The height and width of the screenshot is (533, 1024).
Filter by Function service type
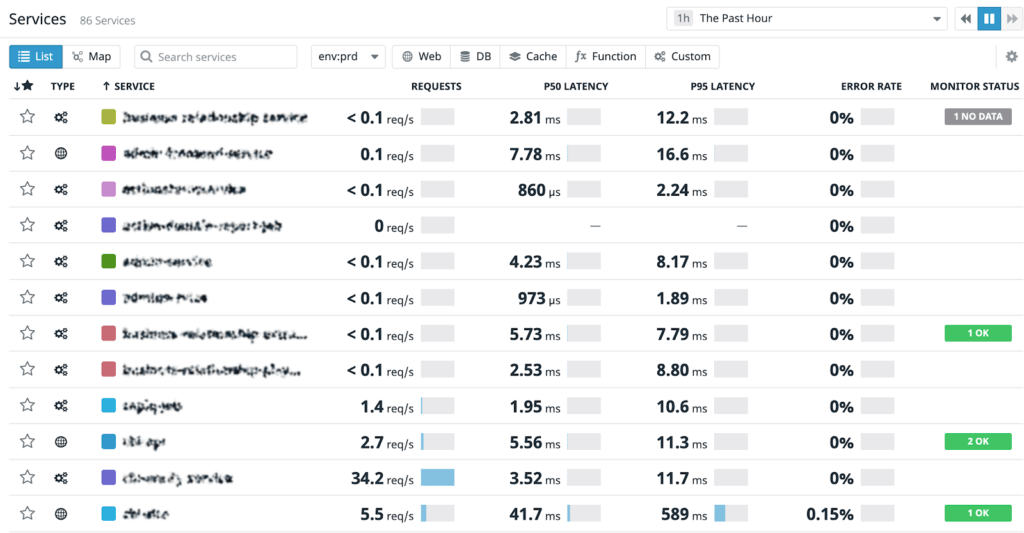(605, 57)
